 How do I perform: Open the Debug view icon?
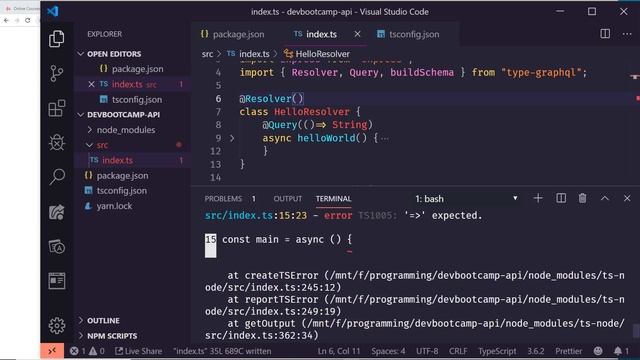point(57,142)
